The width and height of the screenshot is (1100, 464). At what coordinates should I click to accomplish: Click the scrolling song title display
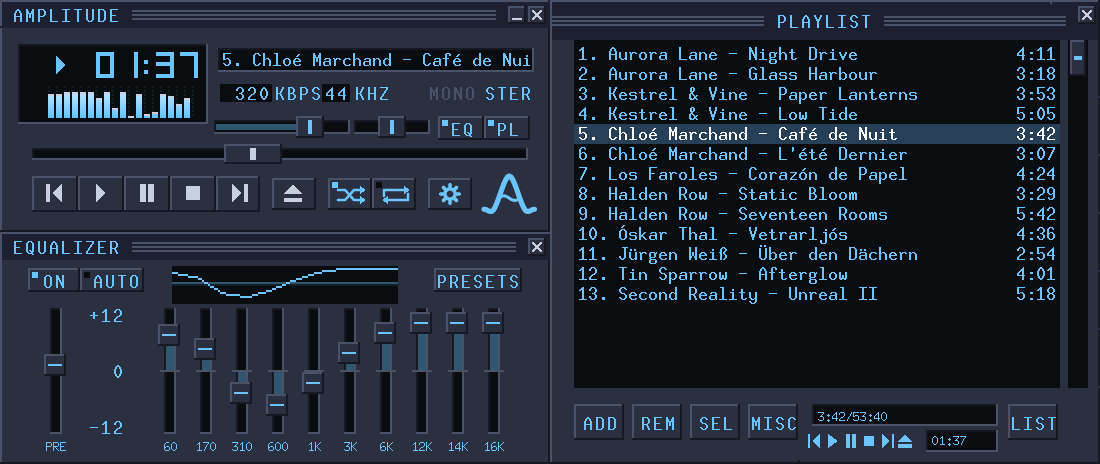375,60
